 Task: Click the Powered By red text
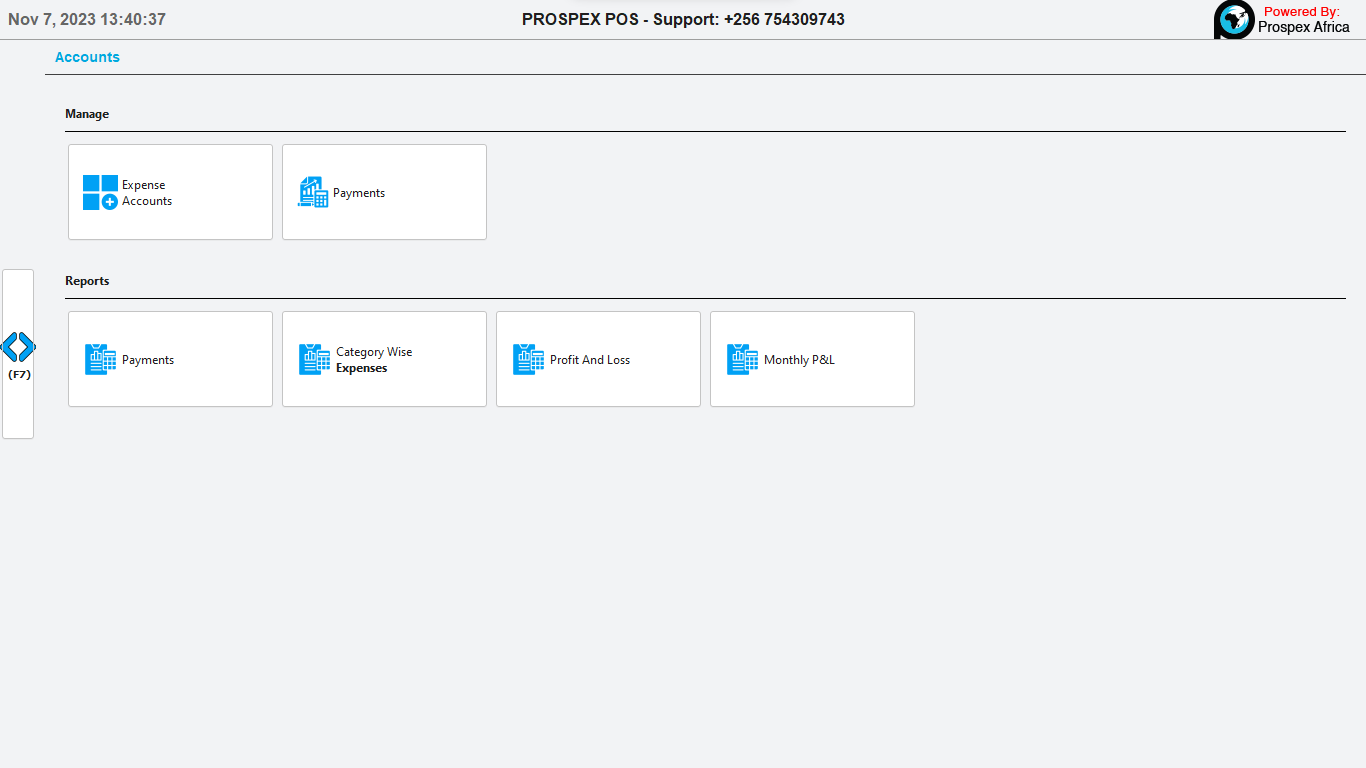click(1301, 12)
